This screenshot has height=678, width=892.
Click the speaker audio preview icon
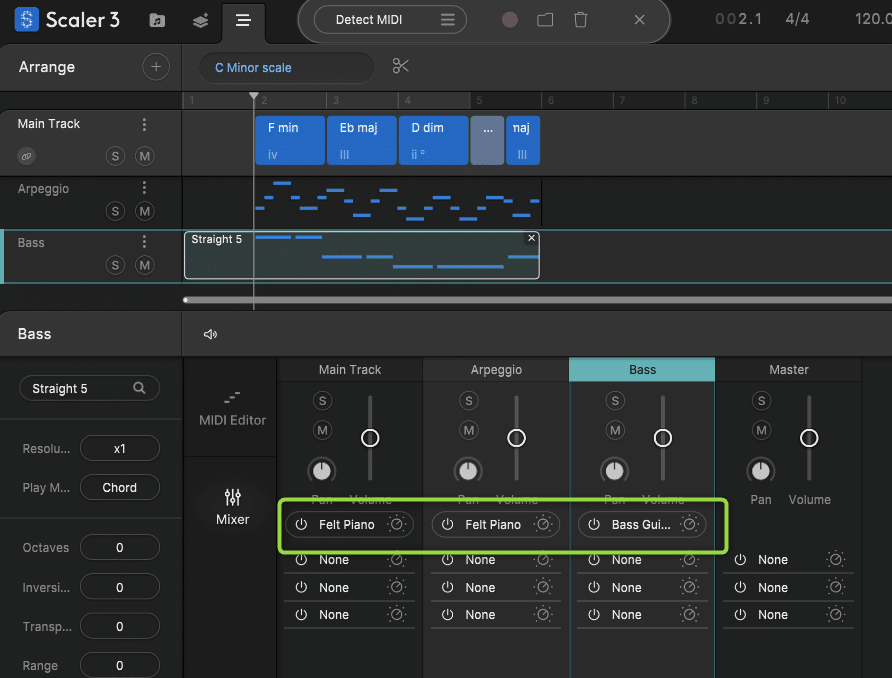(x=210, y=334)
